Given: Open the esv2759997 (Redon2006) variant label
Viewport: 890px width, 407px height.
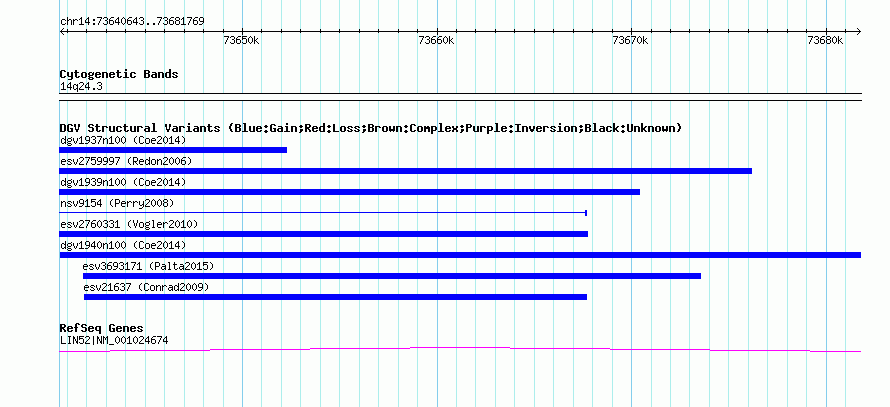Looking at the screenshot, I should click(x=126, y=161).
